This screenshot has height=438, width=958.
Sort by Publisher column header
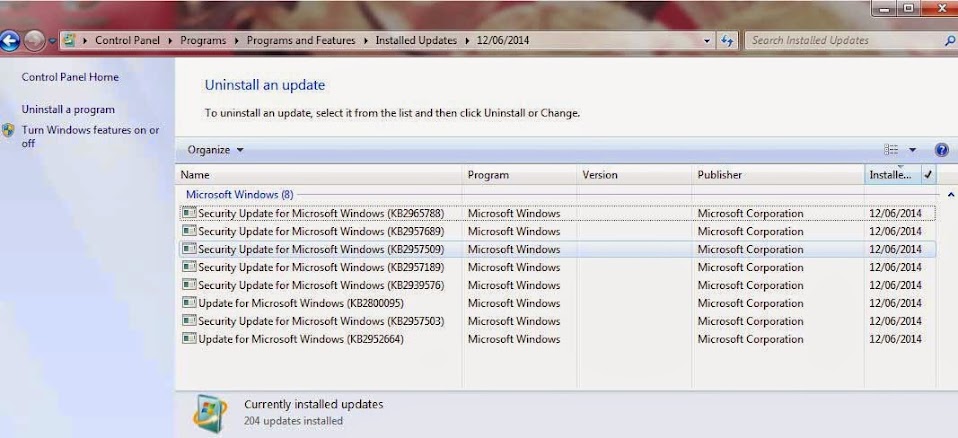pyautogui.click(x=778, y=175)
